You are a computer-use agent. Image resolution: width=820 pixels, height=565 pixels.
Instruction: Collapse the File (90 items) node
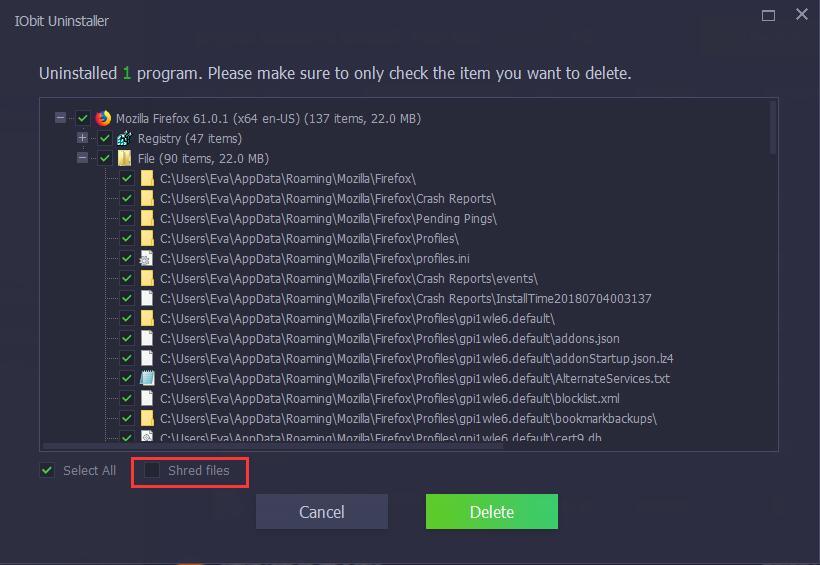[82, 157]
